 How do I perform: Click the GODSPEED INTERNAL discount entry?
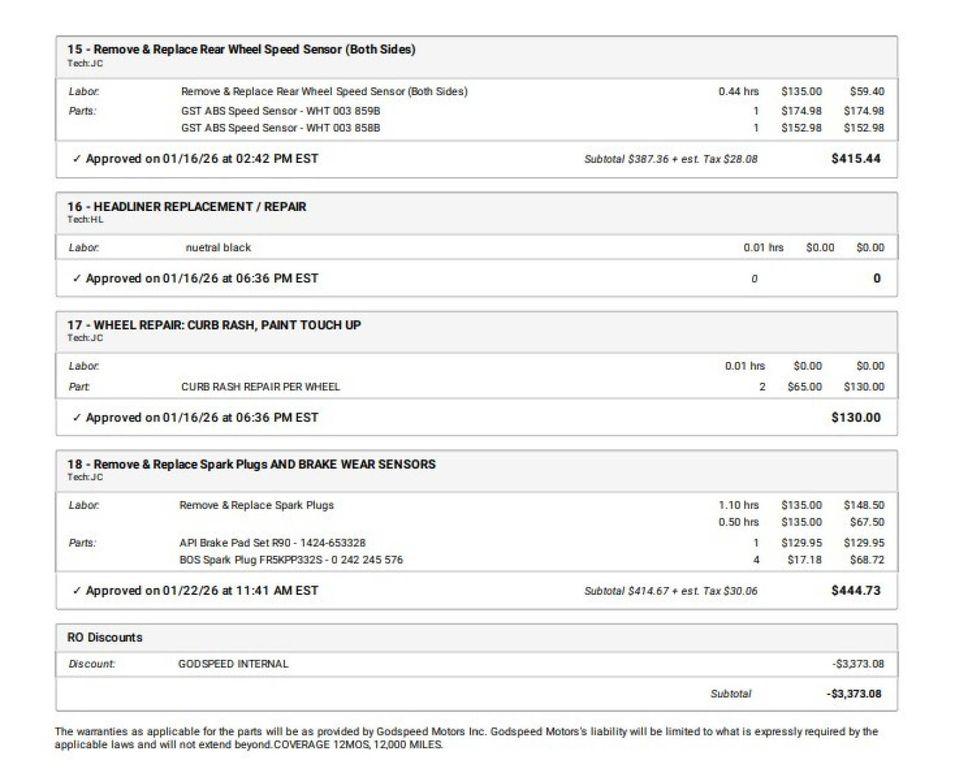point(233,664)
